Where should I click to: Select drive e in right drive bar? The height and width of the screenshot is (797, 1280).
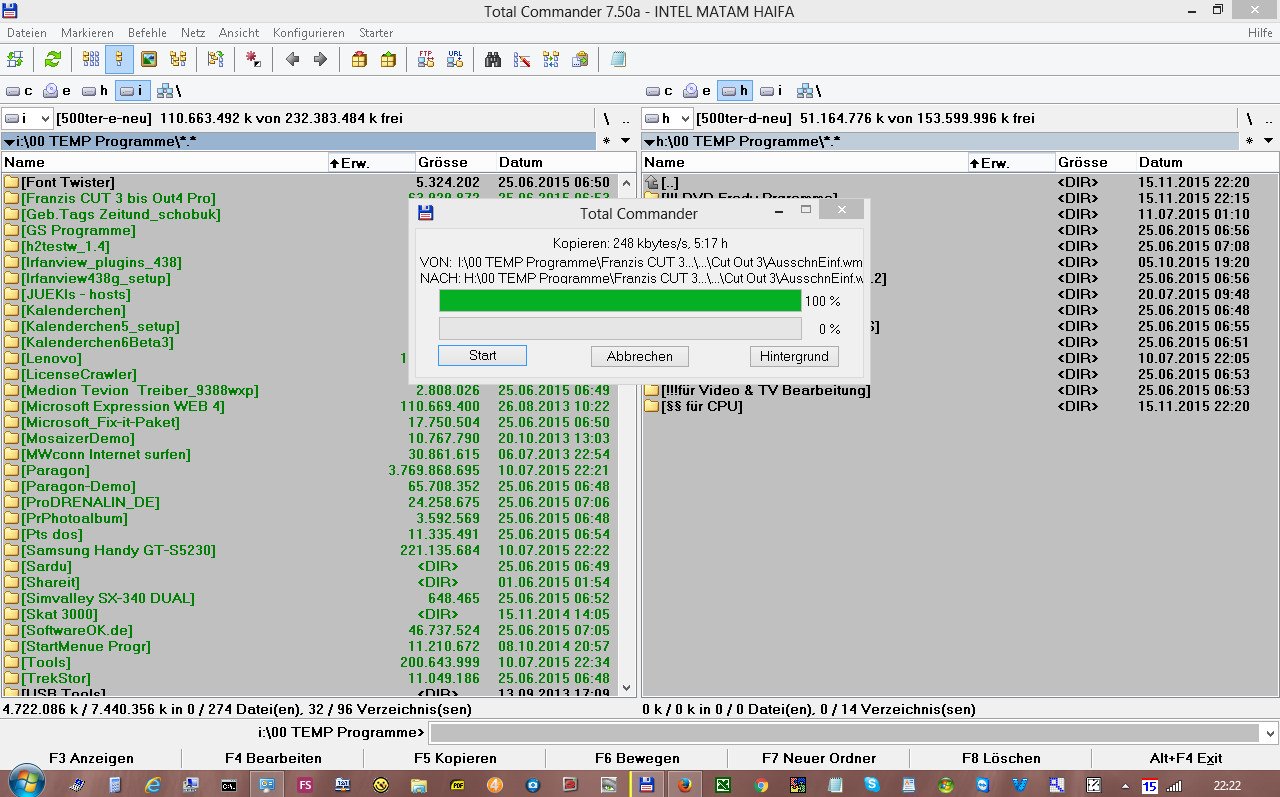coord(697,91)
